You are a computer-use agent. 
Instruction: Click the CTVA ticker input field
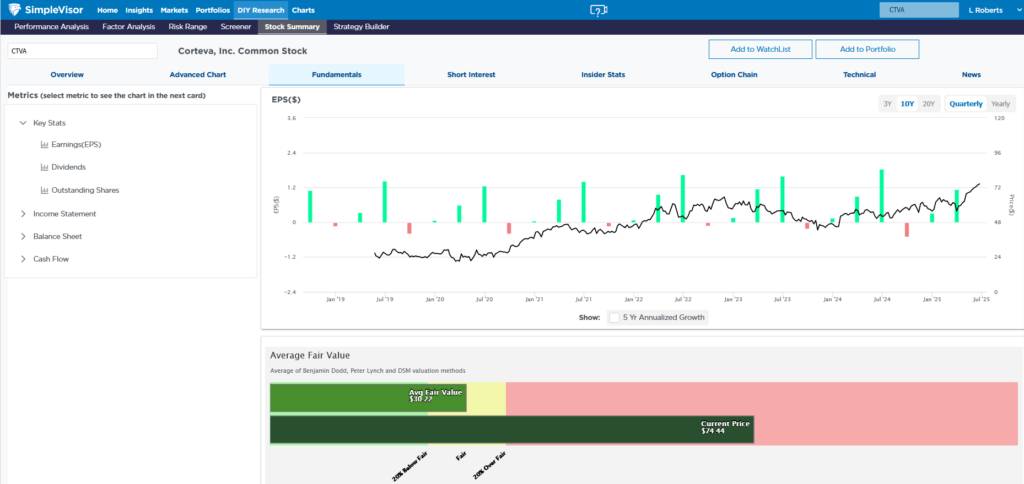(81, 51)
